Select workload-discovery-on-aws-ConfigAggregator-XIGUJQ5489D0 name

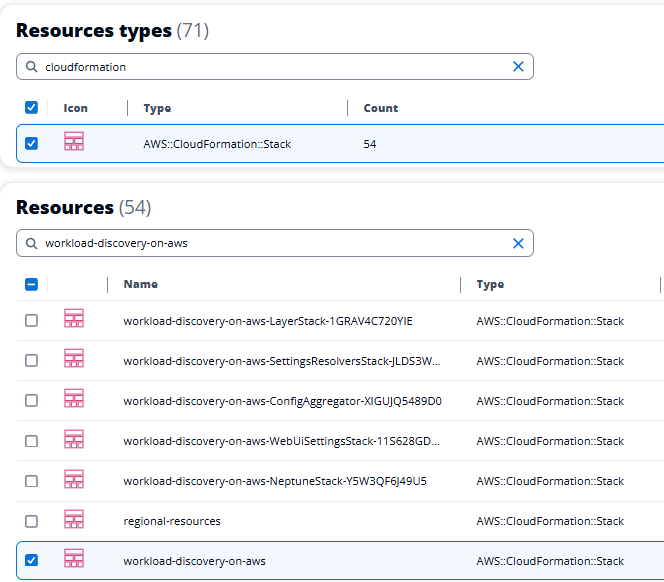[282, 402]
